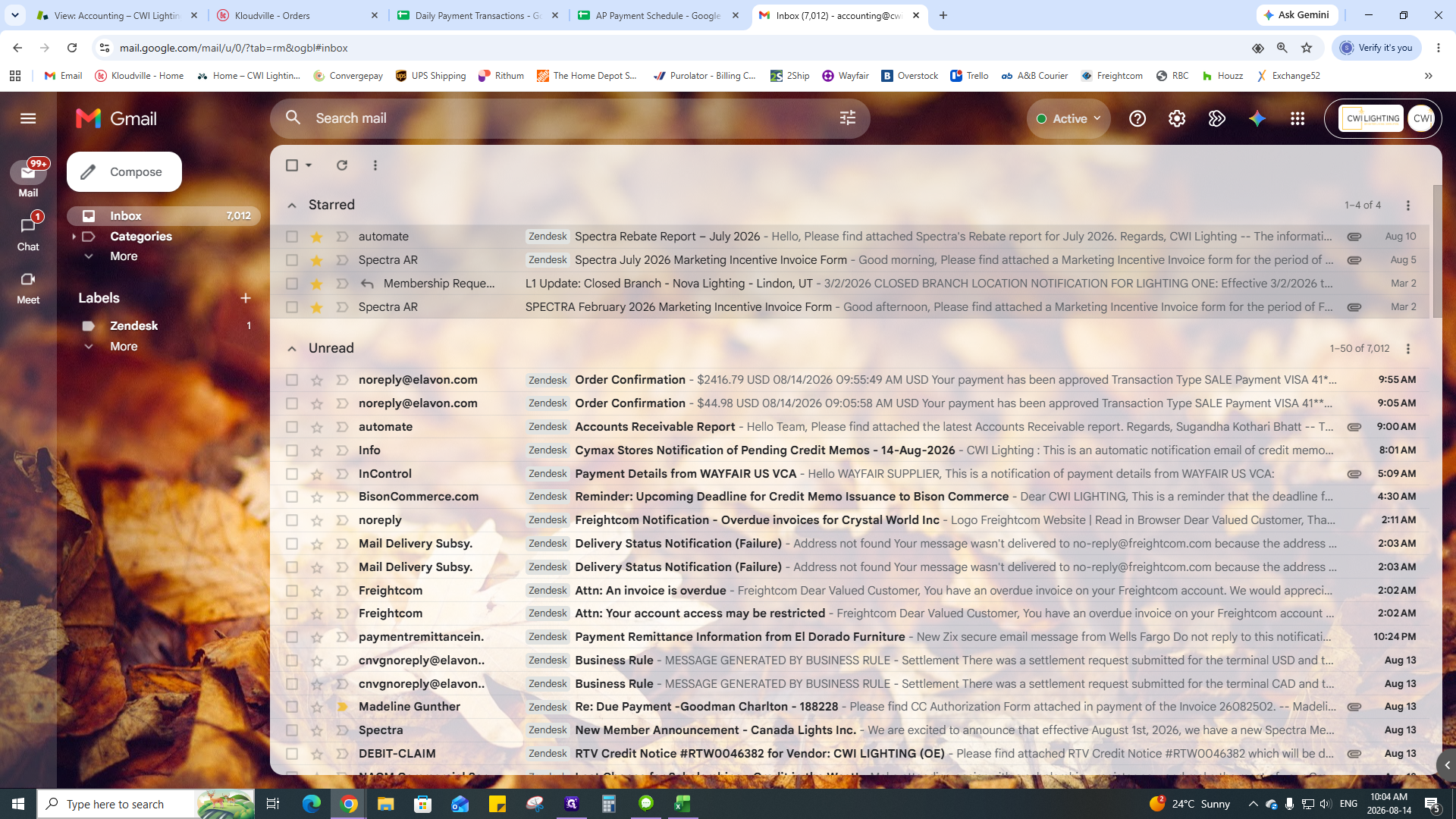Expand More under Categories
The image size is (1456, 819).
(124, 256)
